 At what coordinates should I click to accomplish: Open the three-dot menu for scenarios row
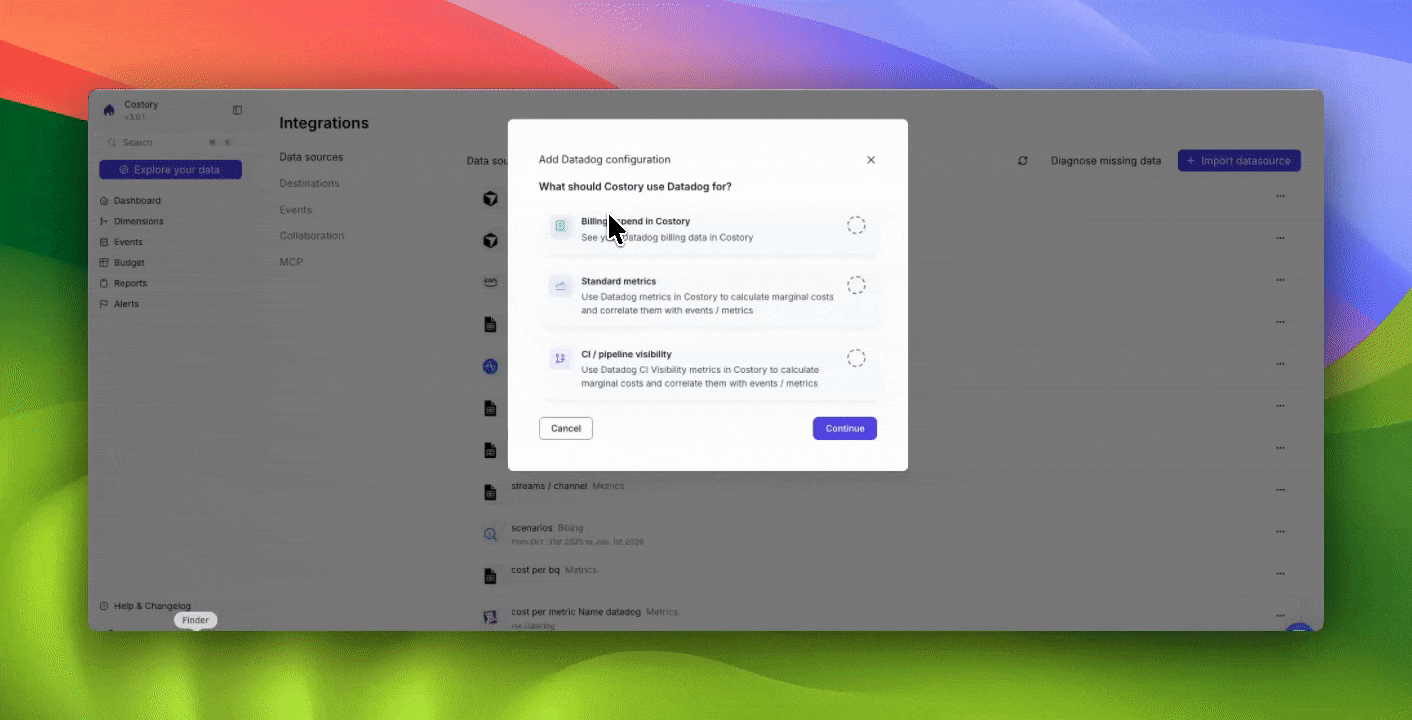pyautogui.click(x=1280, y=532)
